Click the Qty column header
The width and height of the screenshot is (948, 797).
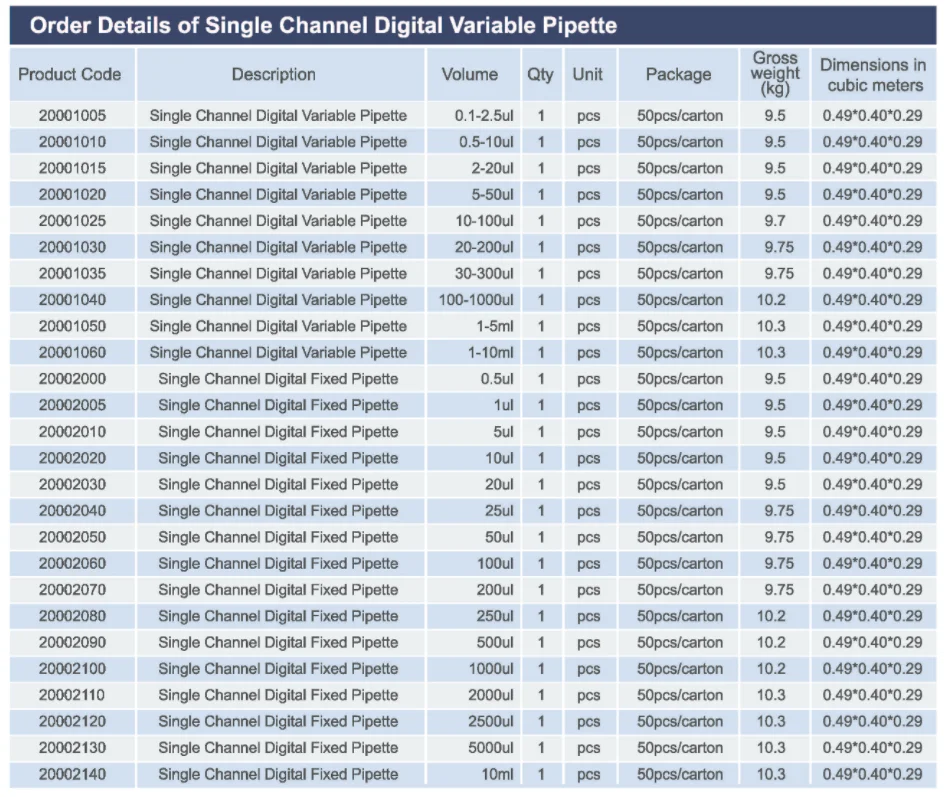click(x=540, y=74)
